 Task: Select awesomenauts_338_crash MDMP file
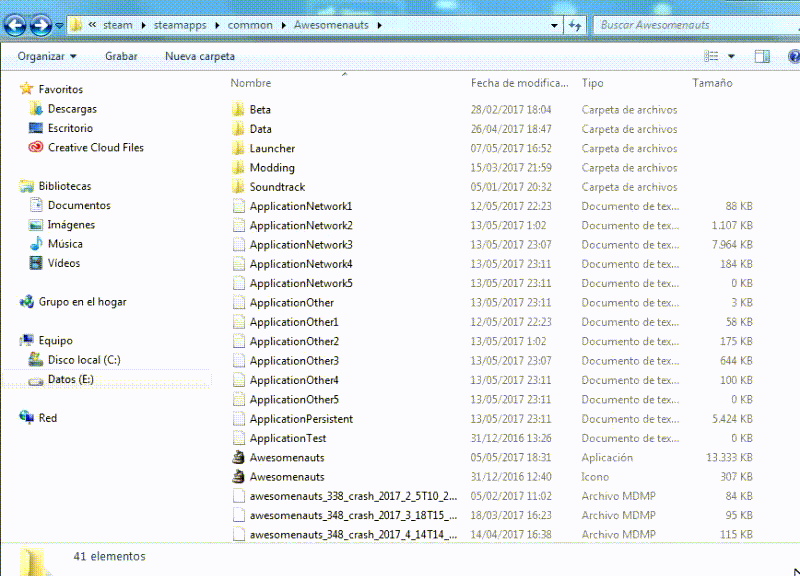click(x=353, y=496)
